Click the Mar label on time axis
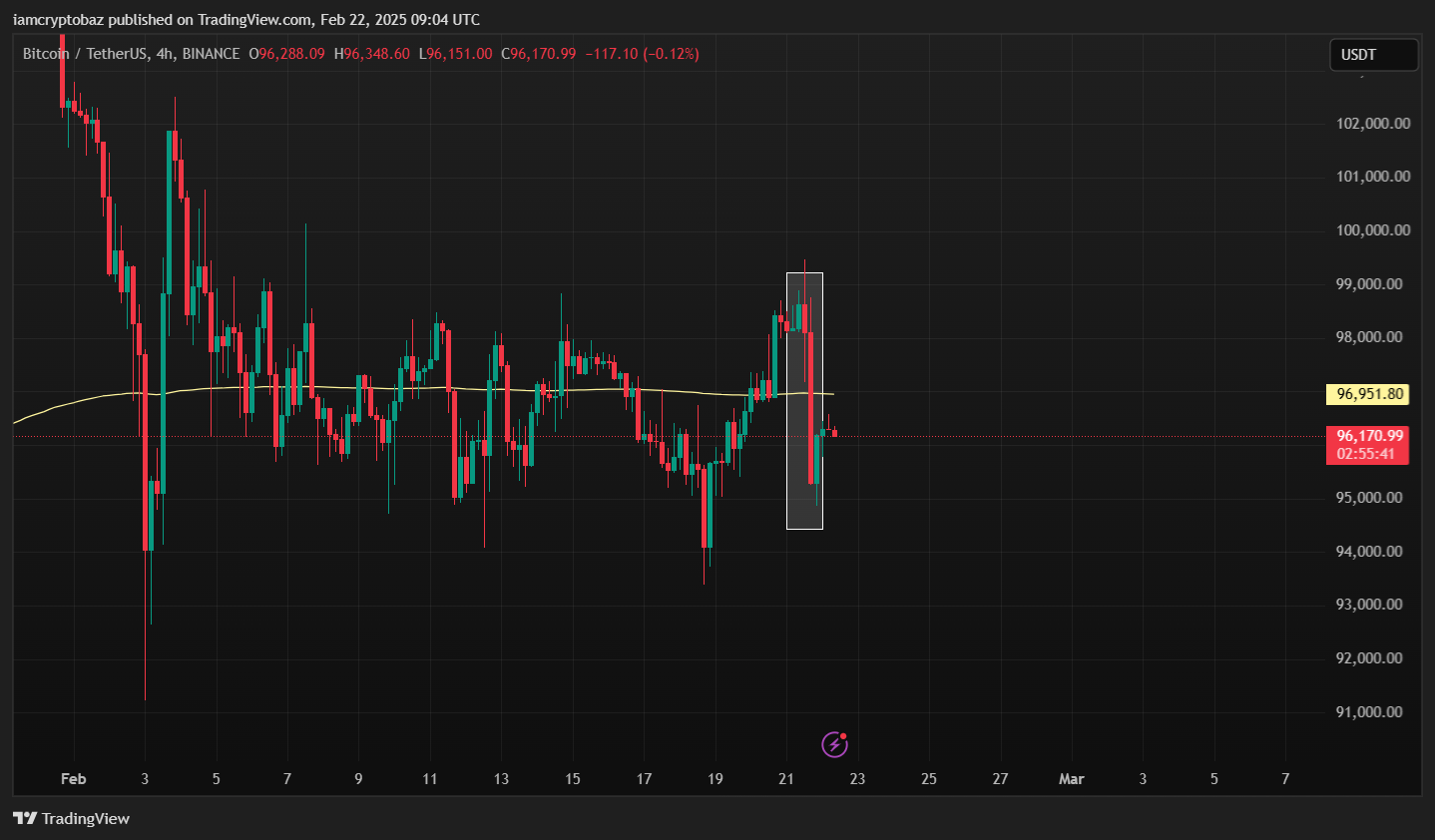The image size is (1435, 840). click(1071, 779)
